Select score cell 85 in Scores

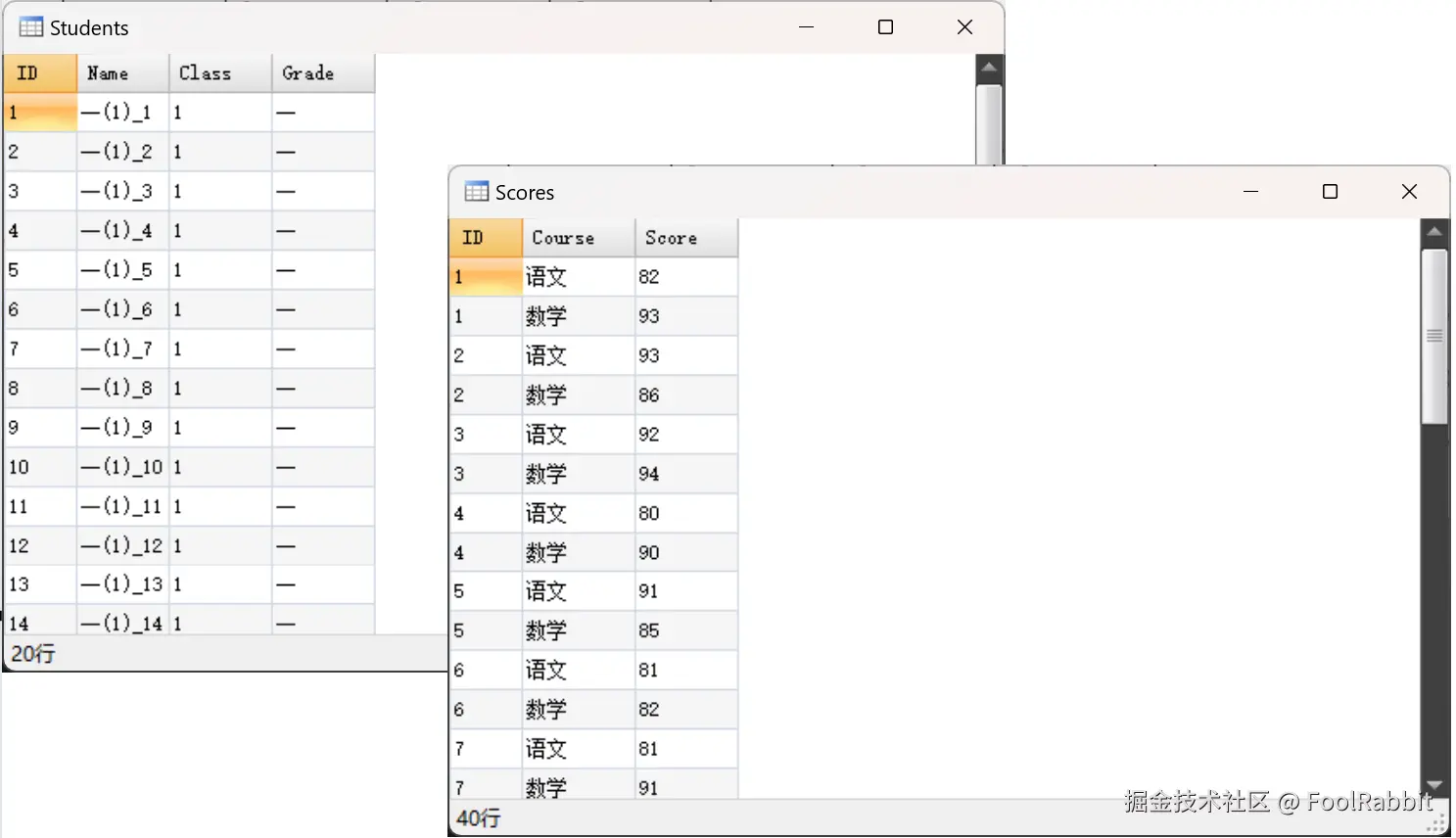[x=686, y=630]
